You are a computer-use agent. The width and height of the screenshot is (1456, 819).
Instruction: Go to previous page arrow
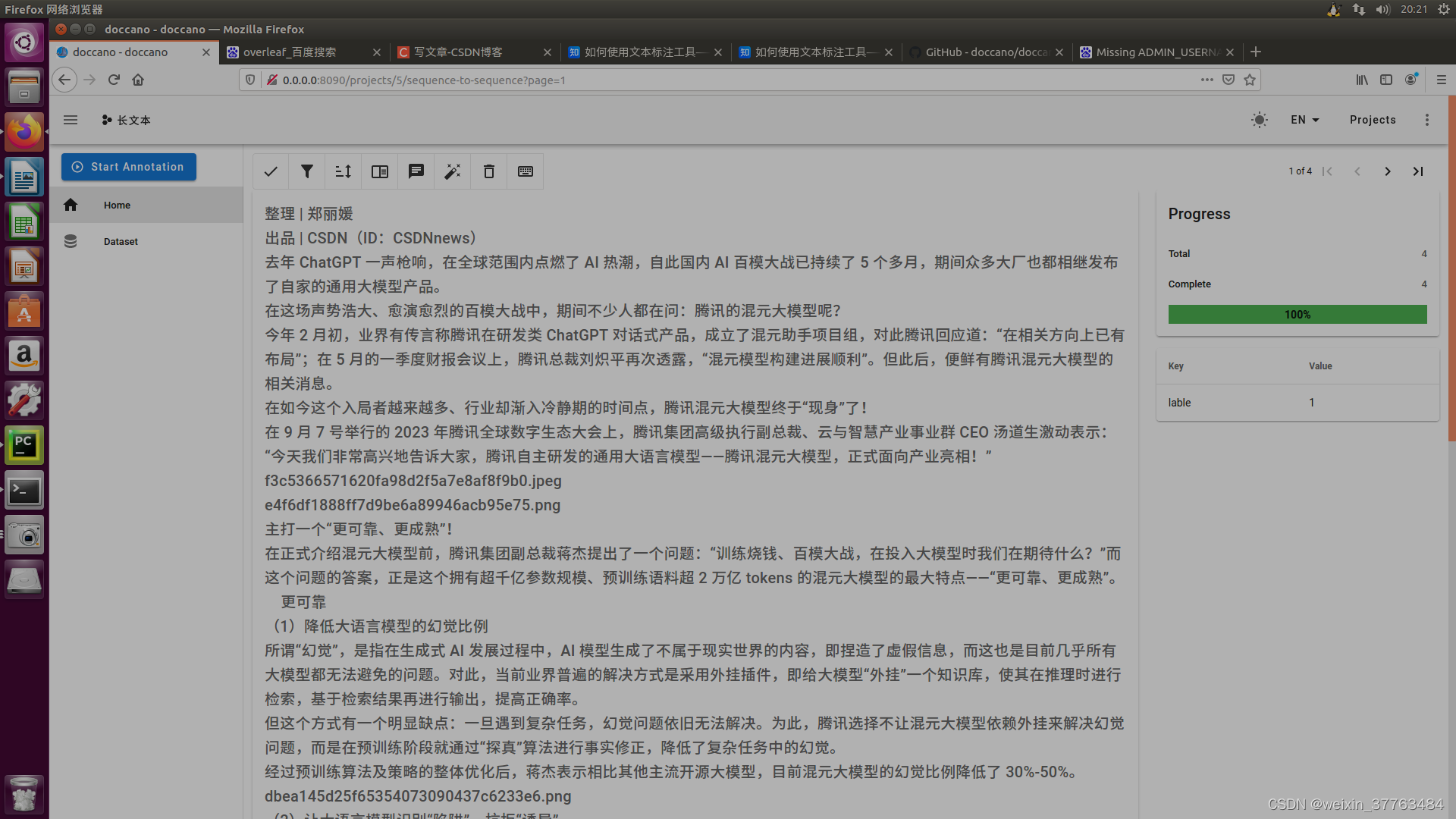point(1357,171)
